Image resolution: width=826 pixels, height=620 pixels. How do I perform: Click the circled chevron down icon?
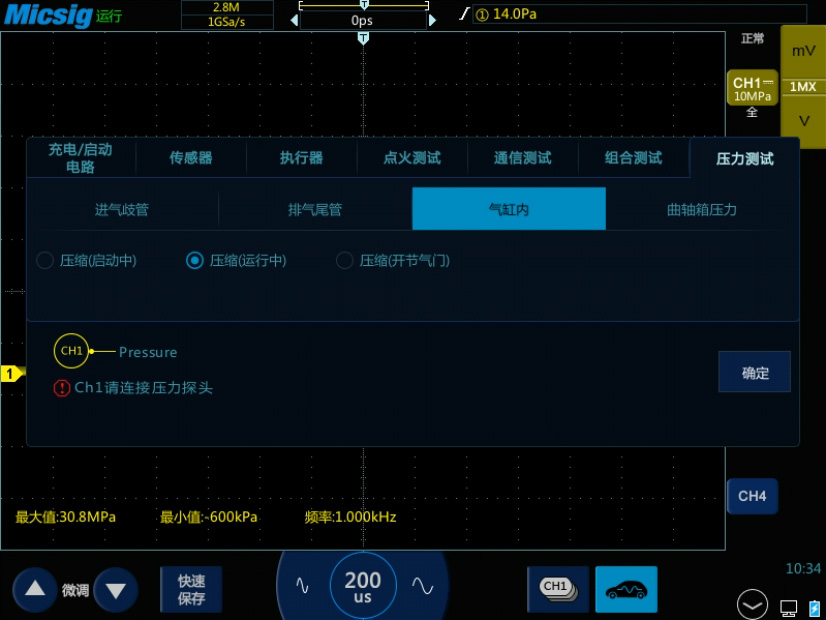click(x=753, y=604)
